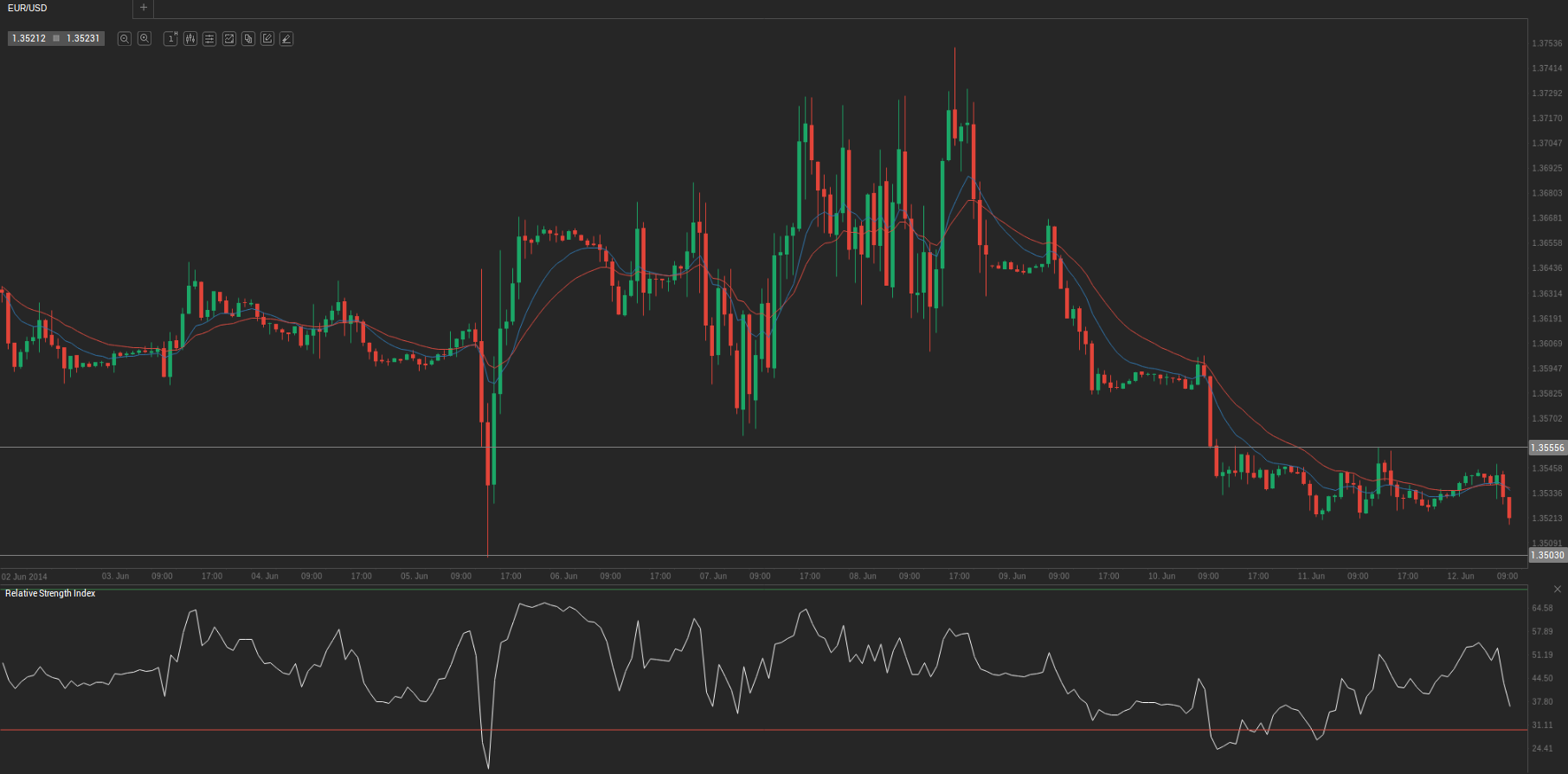Open the indicators settings sliders icon

(x=209, y=39)
